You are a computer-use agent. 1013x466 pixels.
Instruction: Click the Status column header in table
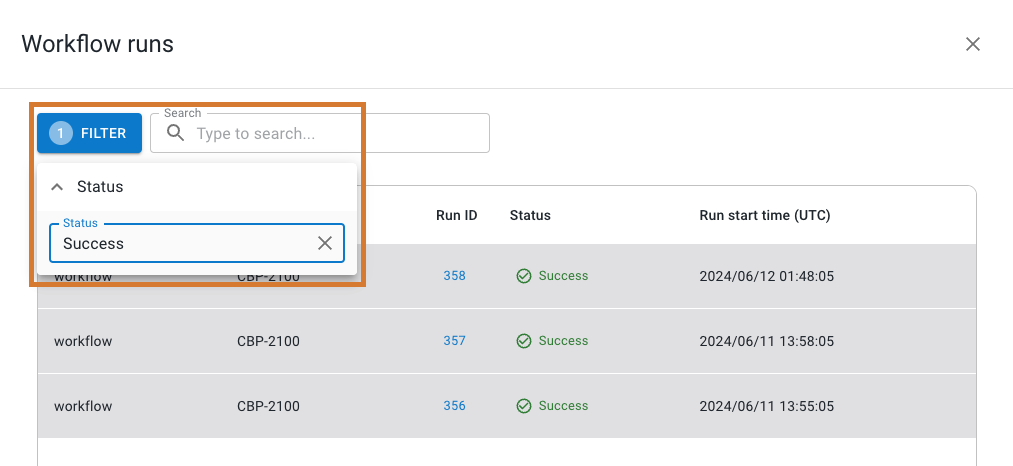530,215
